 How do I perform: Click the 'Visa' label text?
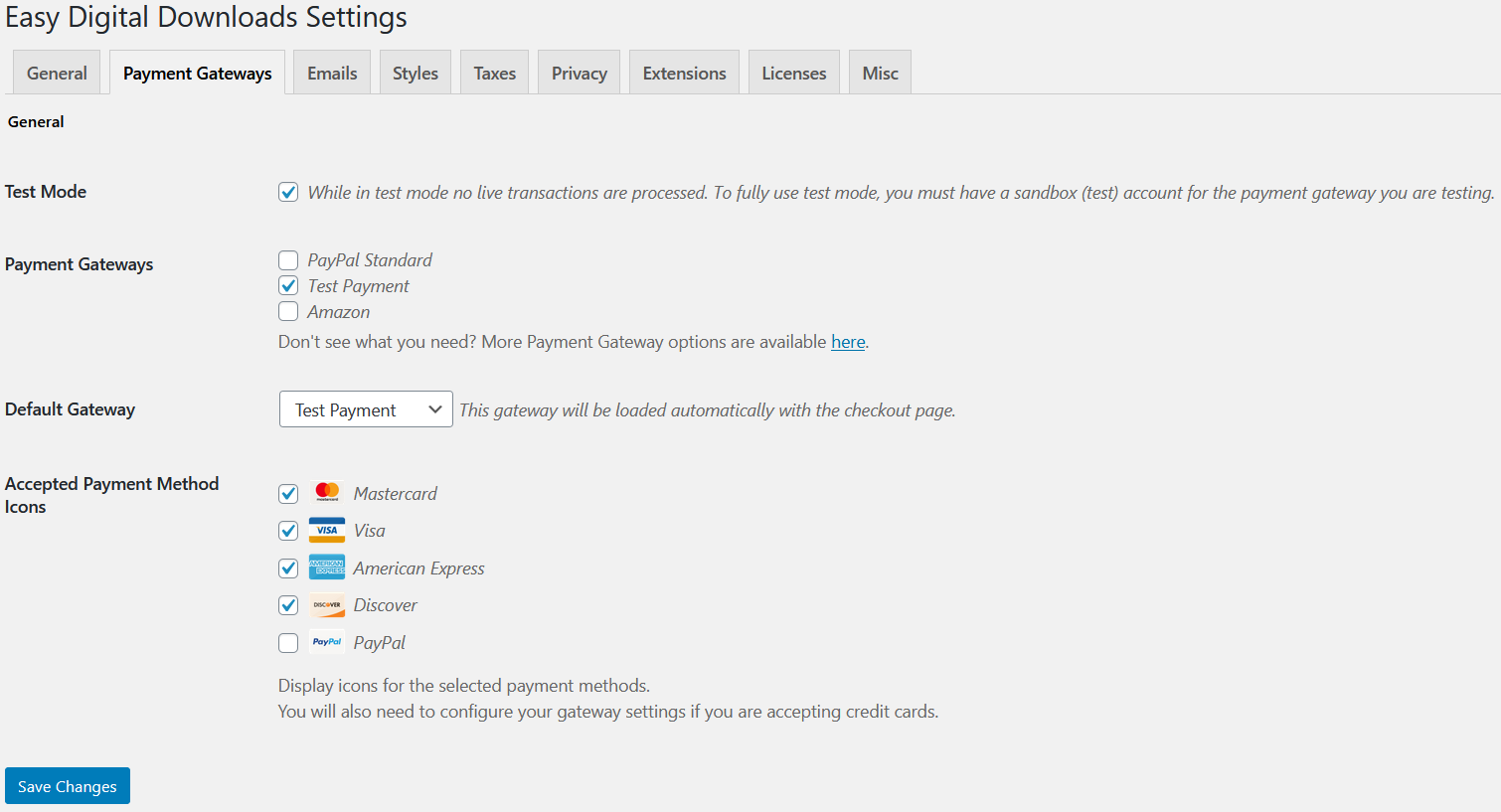tap(369, 531)
